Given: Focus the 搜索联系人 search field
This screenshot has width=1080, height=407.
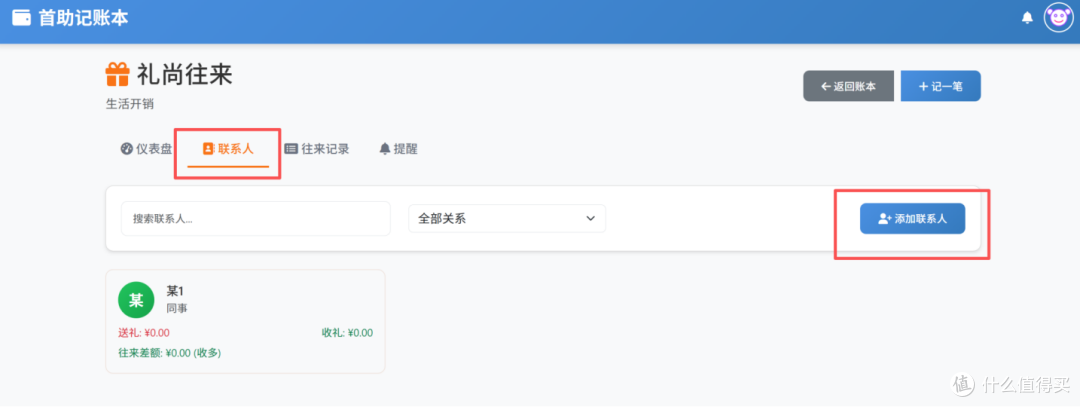Looking at the screenshot, I should point(256,218).
